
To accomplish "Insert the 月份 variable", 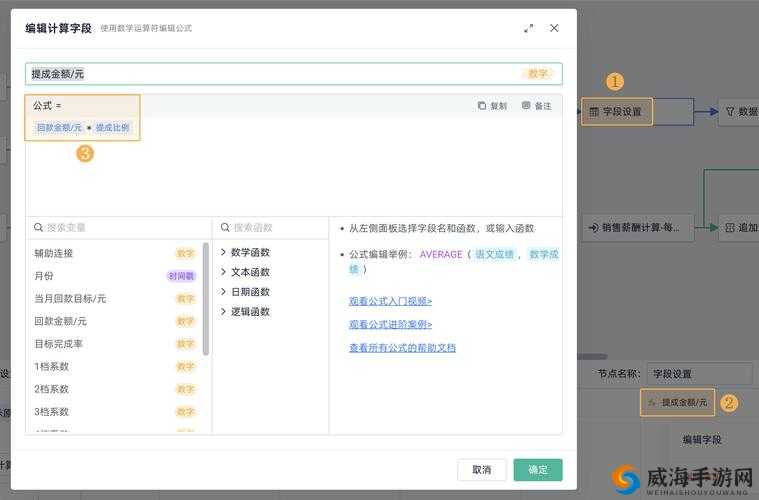I will click(115, 276).
